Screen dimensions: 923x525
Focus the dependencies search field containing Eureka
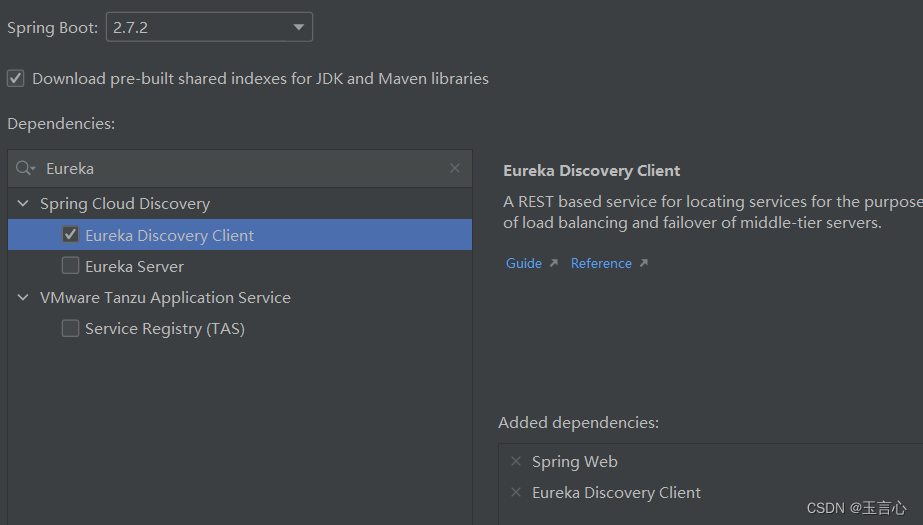pos(240,168)
